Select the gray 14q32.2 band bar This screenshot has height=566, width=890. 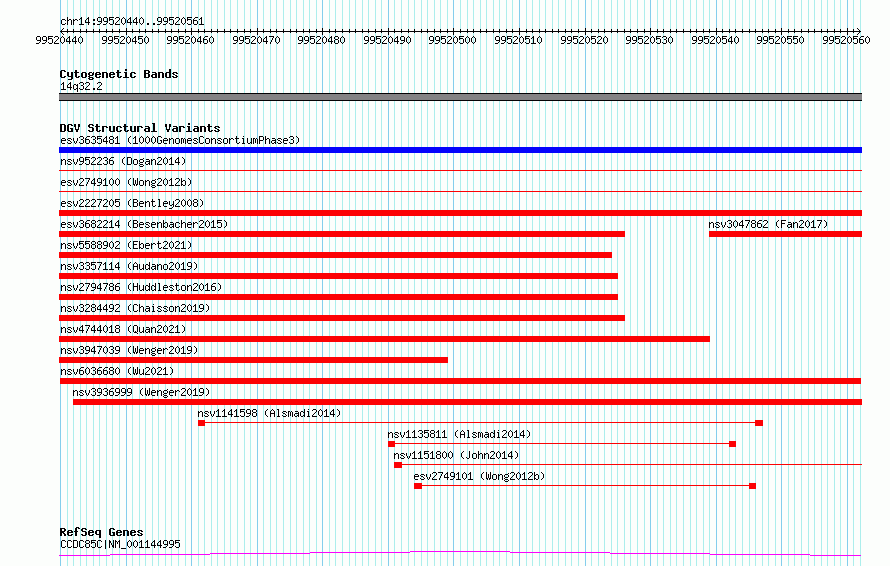pyautogui.click(x=460, y=97)
